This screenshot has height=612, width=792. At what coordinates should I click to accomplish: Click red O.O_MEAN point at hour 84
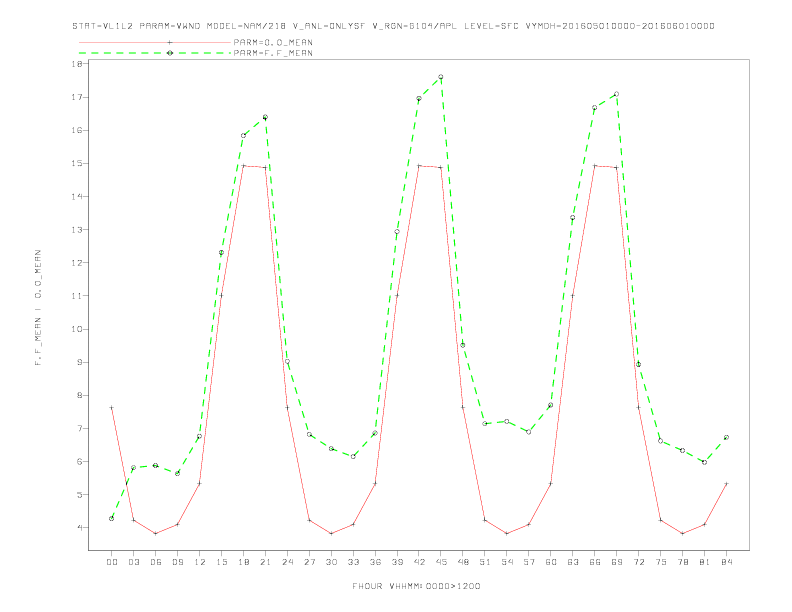coord(726,484)
